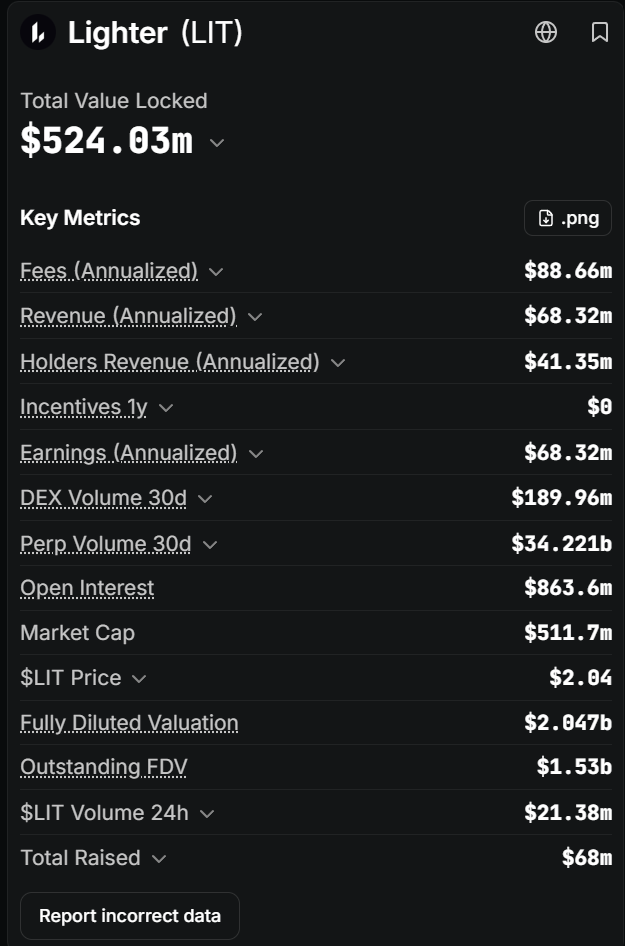Download Key Metrics as .png
The width and height of the screenshot is (625, 946).
(x=568, y=218)
